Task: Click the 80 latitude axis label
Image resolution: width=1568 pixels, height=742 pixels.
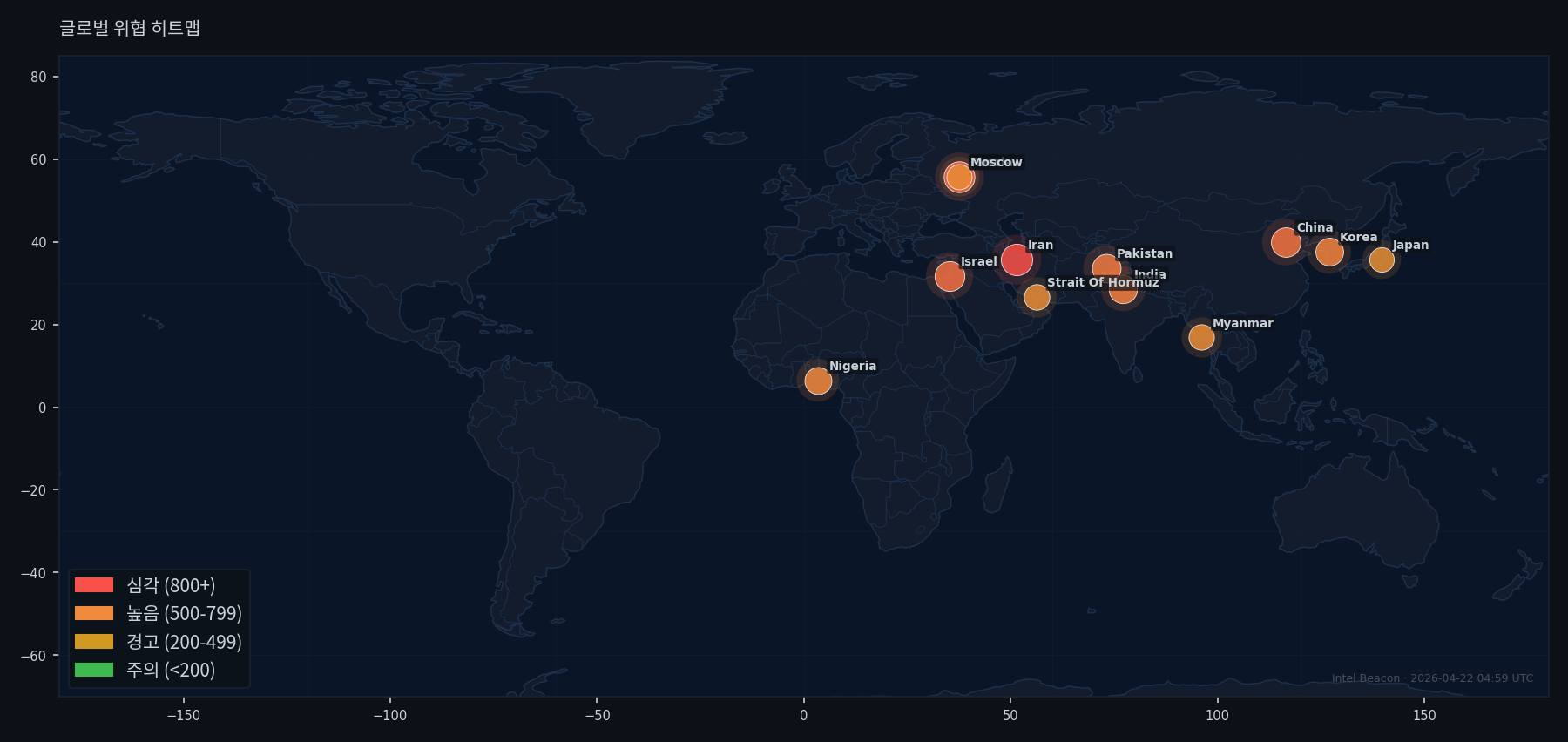Action: (38, 77)
